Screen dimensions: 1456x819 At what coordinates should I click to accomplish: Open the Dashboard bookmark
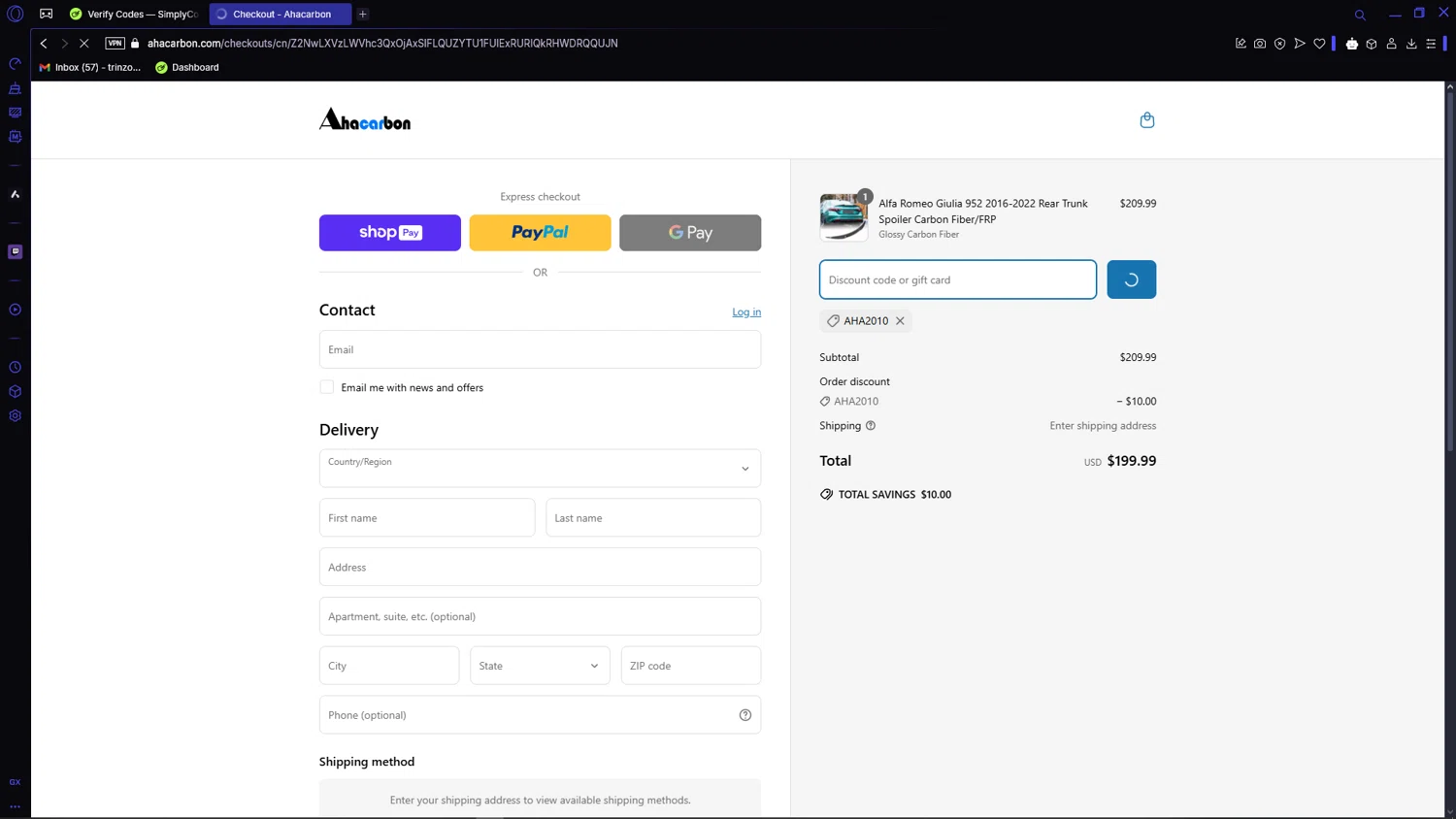click(187, 68)
